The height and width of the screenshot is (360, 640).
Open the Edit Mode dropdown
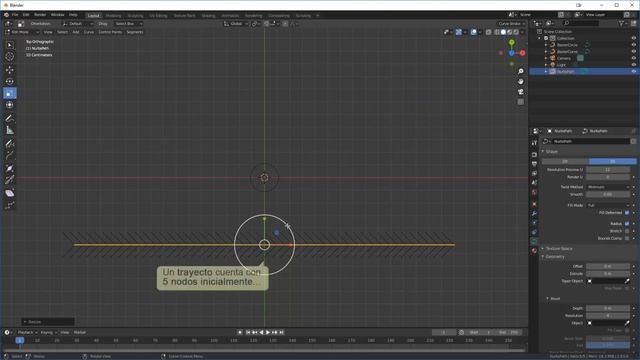pos(22,32)
